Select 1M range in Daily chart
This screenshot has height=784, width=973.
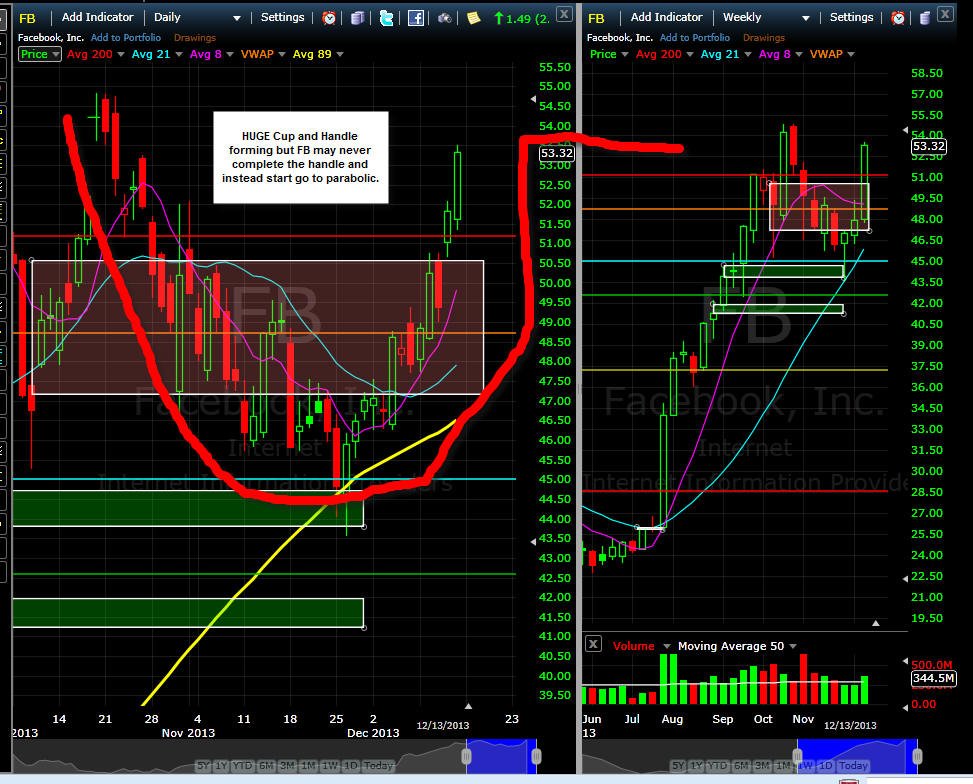click(x=308, y=765)
